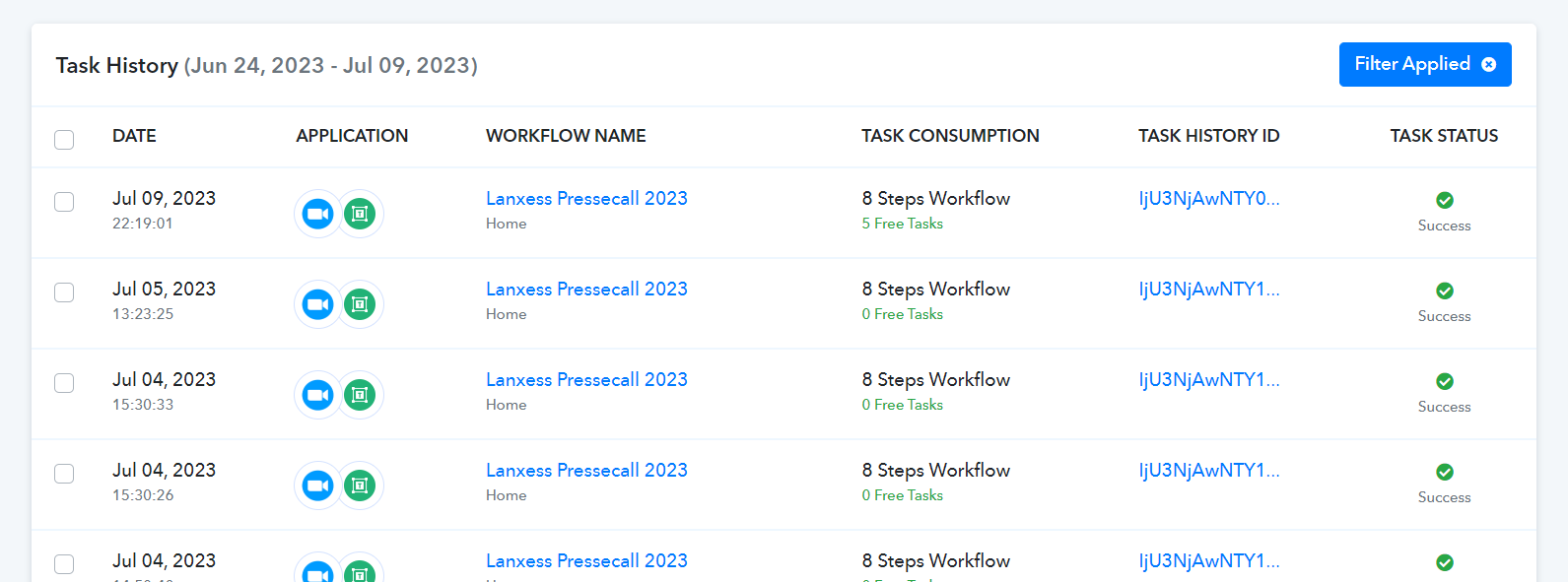This screenshot has height=582, width=1568.
Task: Check the box for the Jul 09 22:19:01 task
Action: pyautogui.click(x=64, y=202)
